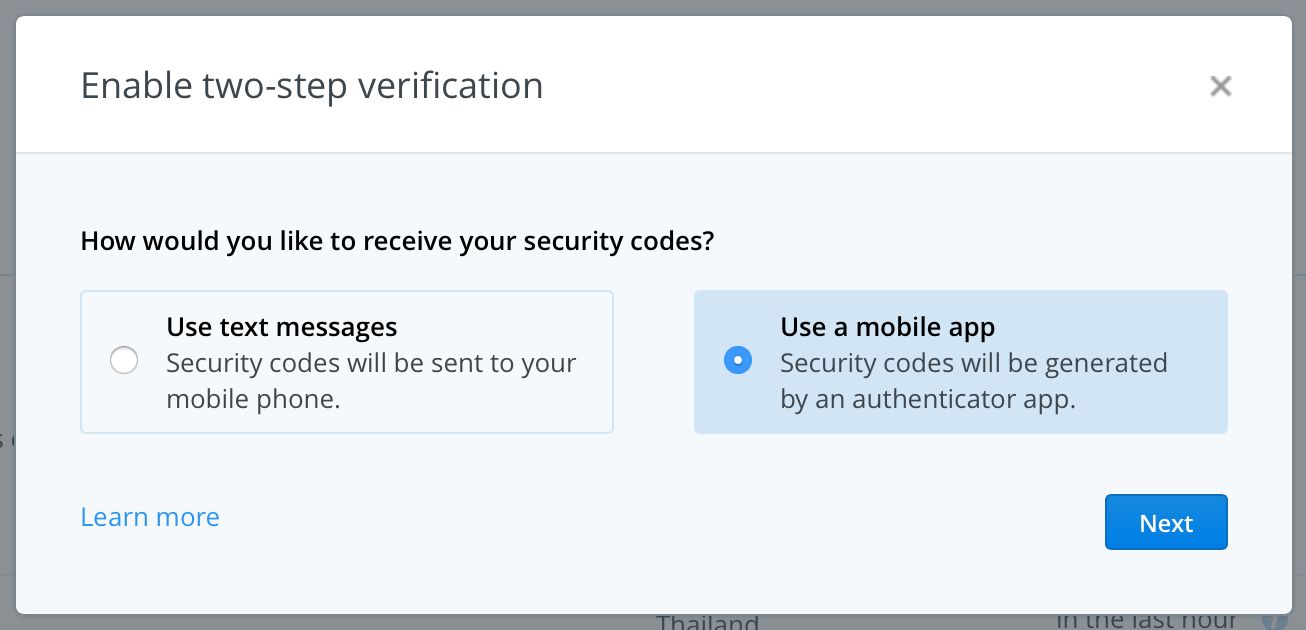Click the "Use a mobile app" heading
Screen dimensions: 1306x630
coord(887,327)
